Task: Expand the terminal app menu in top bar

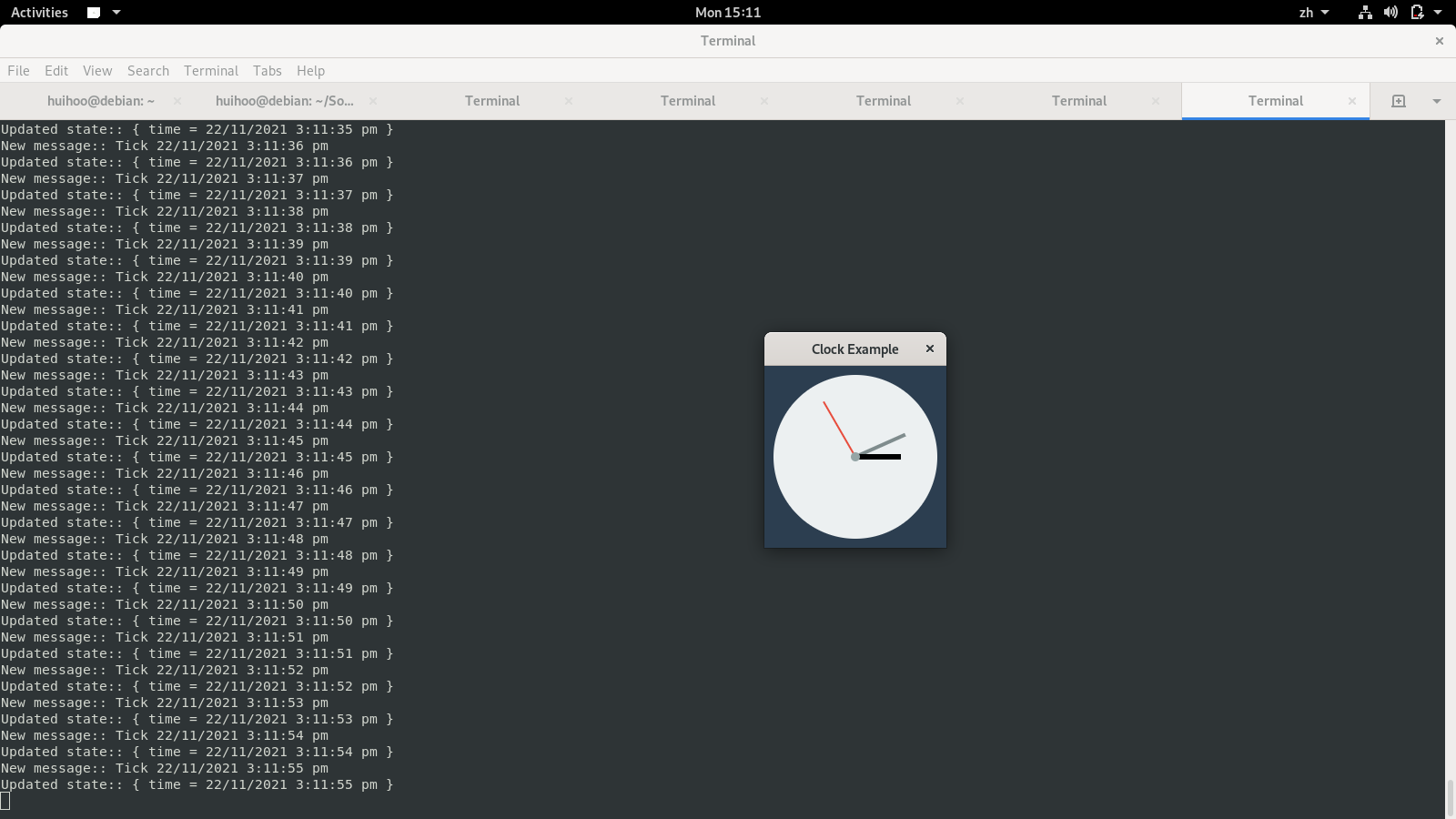Action: (x=104, y=13)
